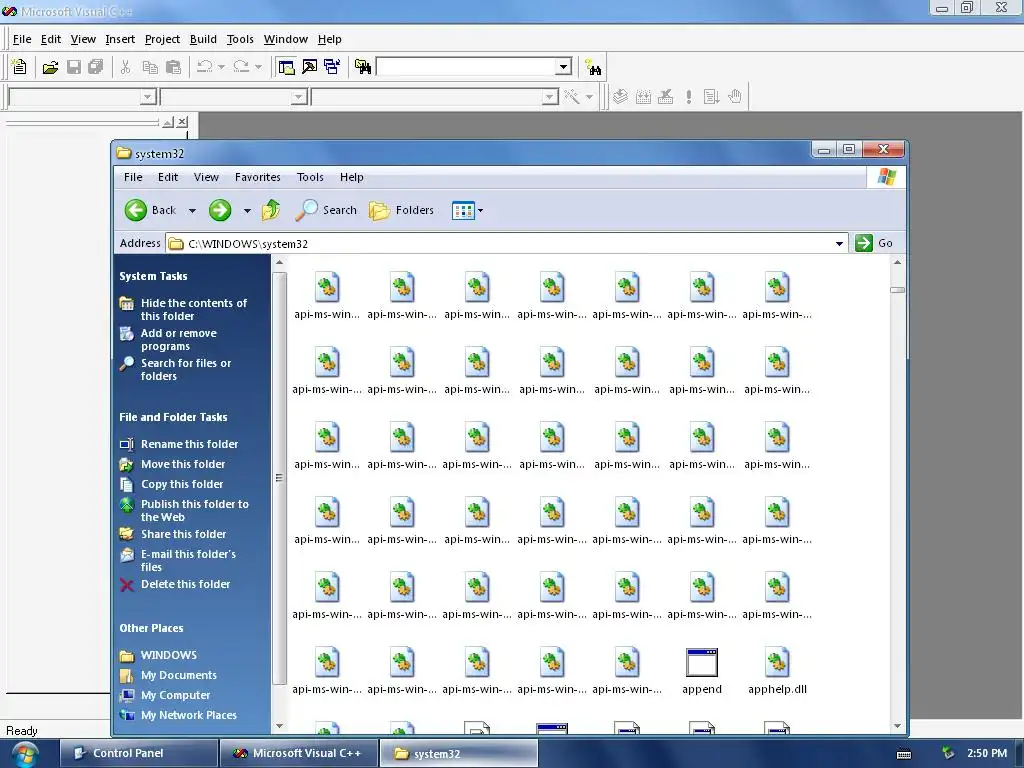Open the Undo dropdown arrow in Visual C++
Image resolution: width=1024 pixels, height=768 pixels.
coord(221,67)
